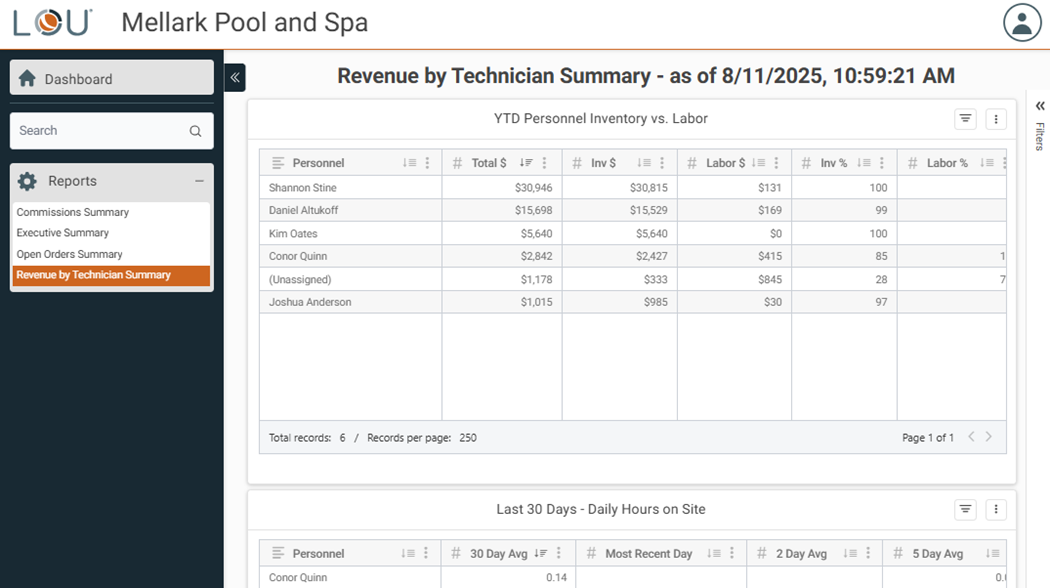Image resolution: width=1050 pixels, height=588 pixels.
Task: Open Most Recent Day column menu
Action: [x=732, y=553]
